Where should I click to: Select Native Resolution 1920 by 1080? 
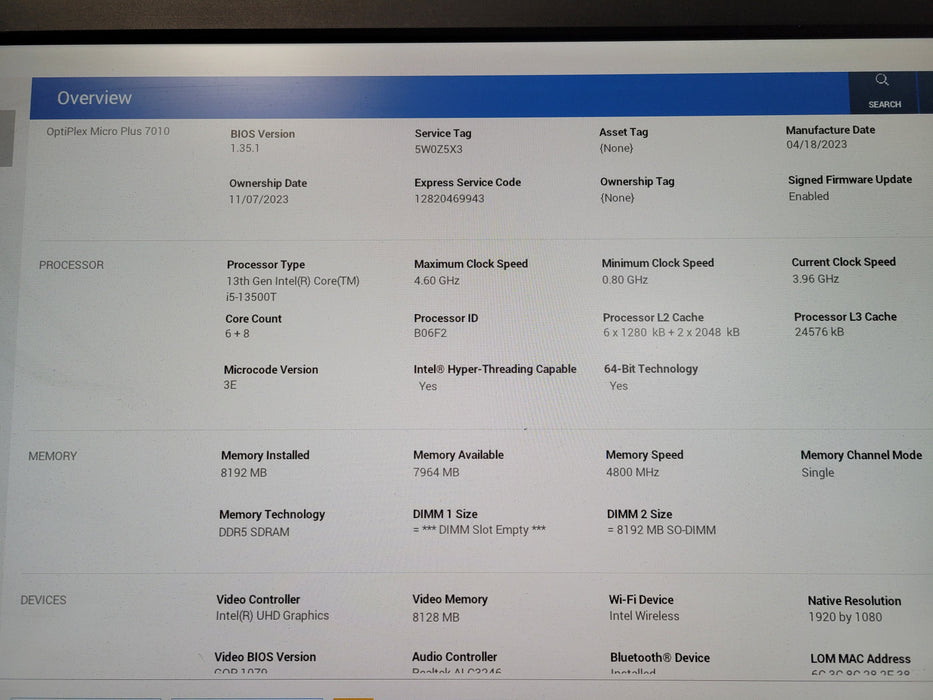tap(845, 617)
